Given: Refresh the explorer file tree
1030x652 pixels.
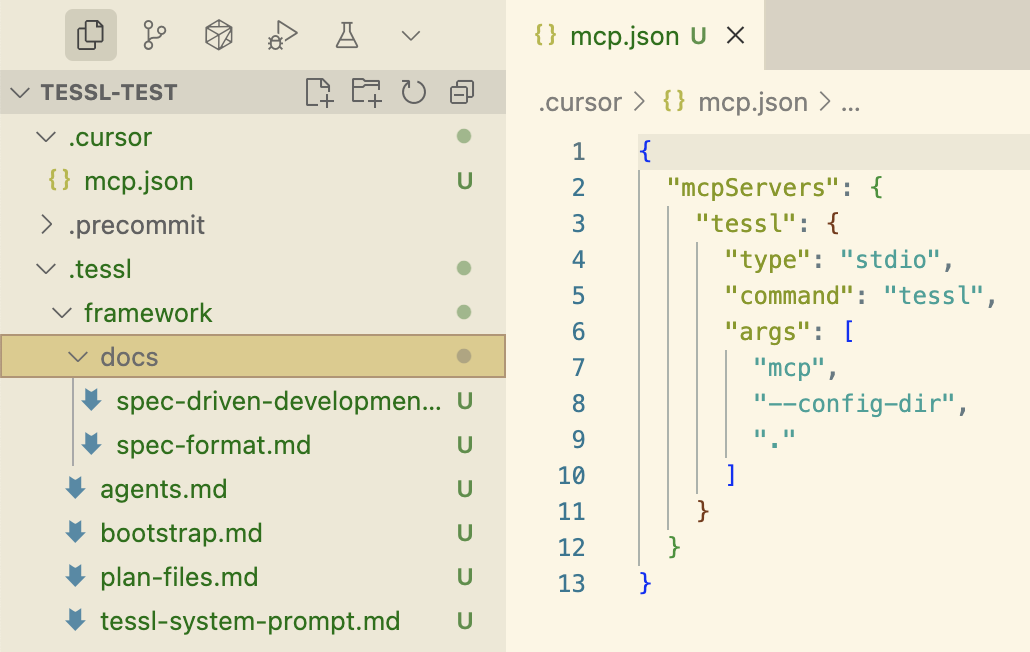Looking at the screenshot, I should click(414, 92).
